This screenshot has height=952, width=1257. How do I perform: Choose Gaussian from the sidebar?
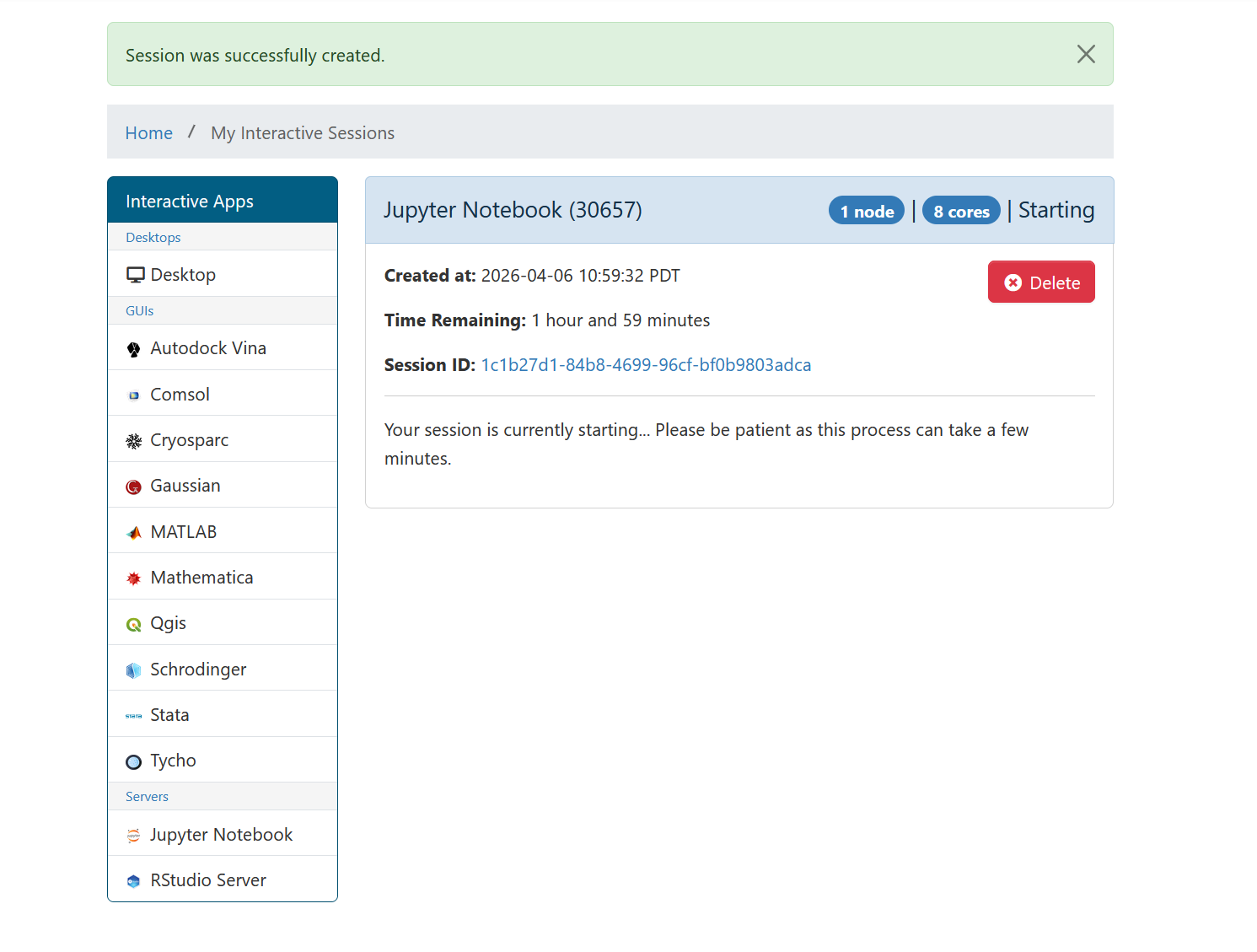pyautogui.click(x=223, y=486)
